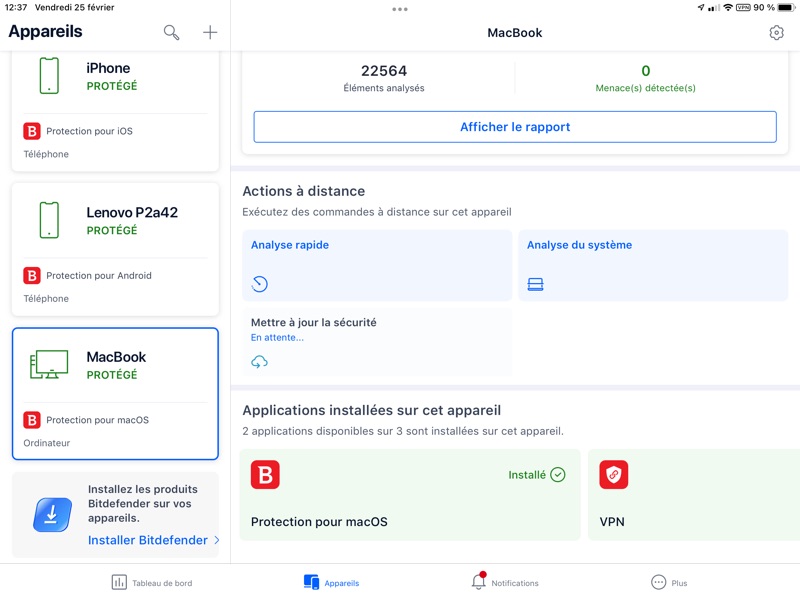Select the MacBook device card

(x=115, y=393)
